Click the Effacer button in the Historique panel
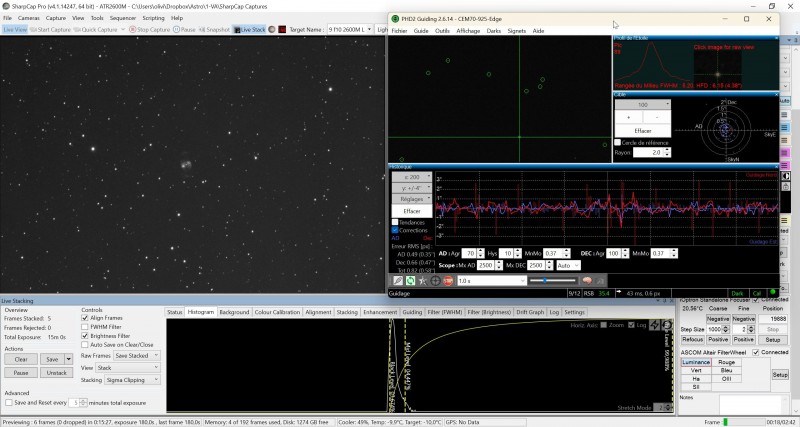 click(412, 211)
